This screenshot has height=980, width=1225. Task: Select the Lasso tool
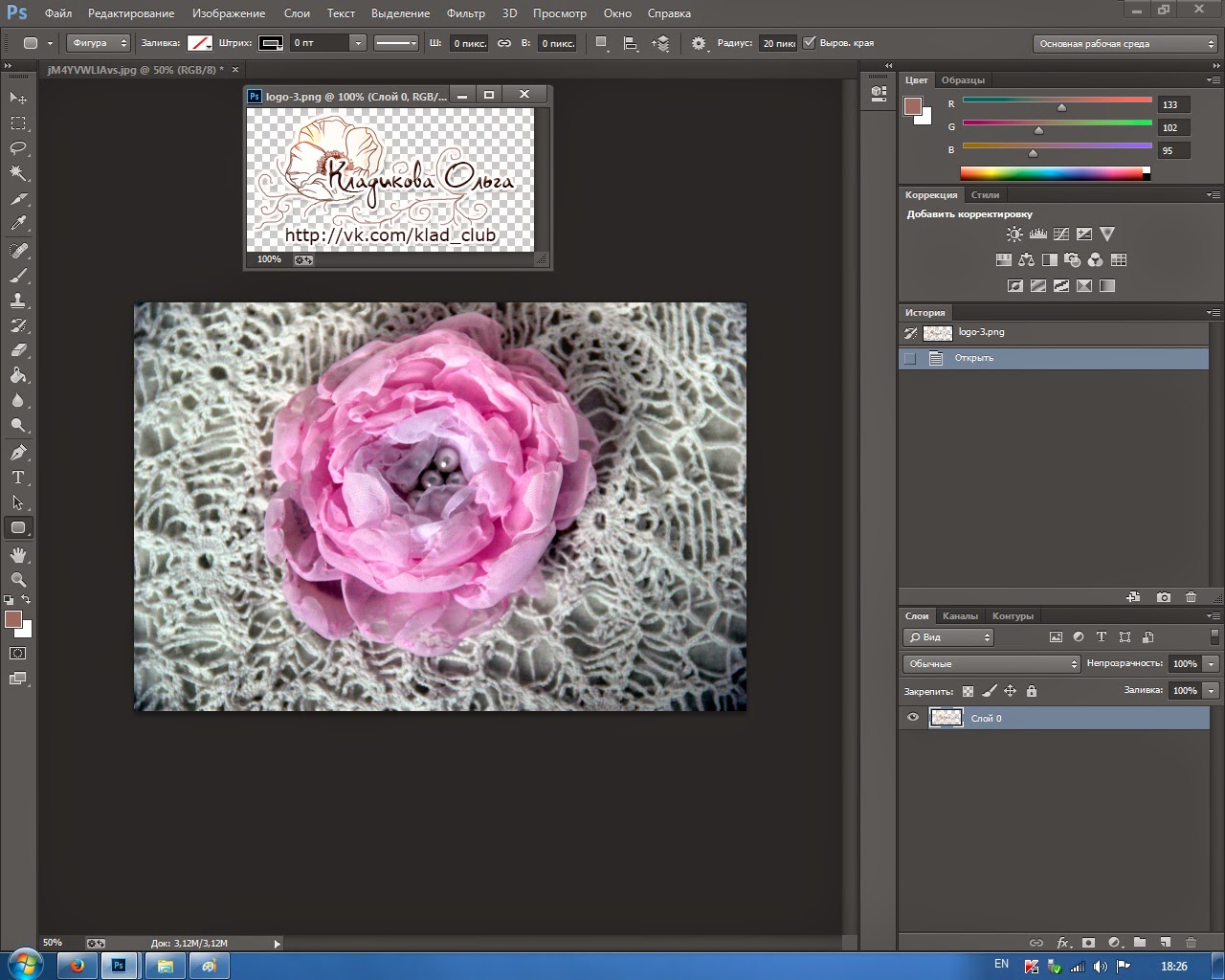18,148
